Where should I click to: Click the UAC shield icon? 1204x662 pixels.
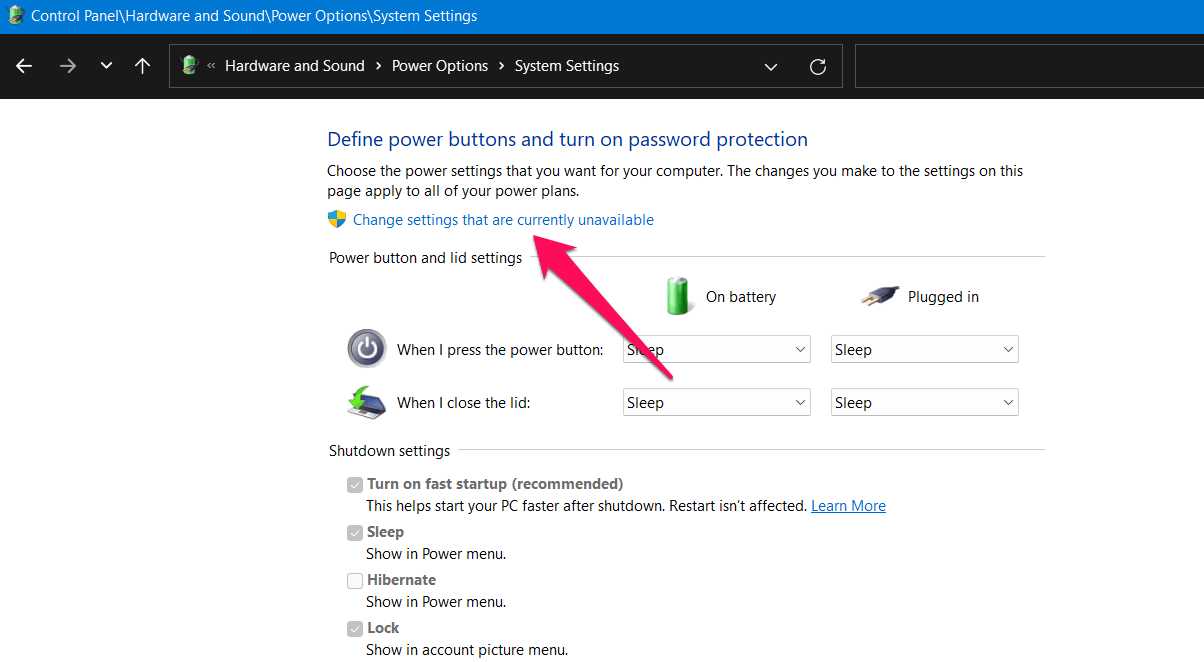pyautogui.click(x=337, y=219)
